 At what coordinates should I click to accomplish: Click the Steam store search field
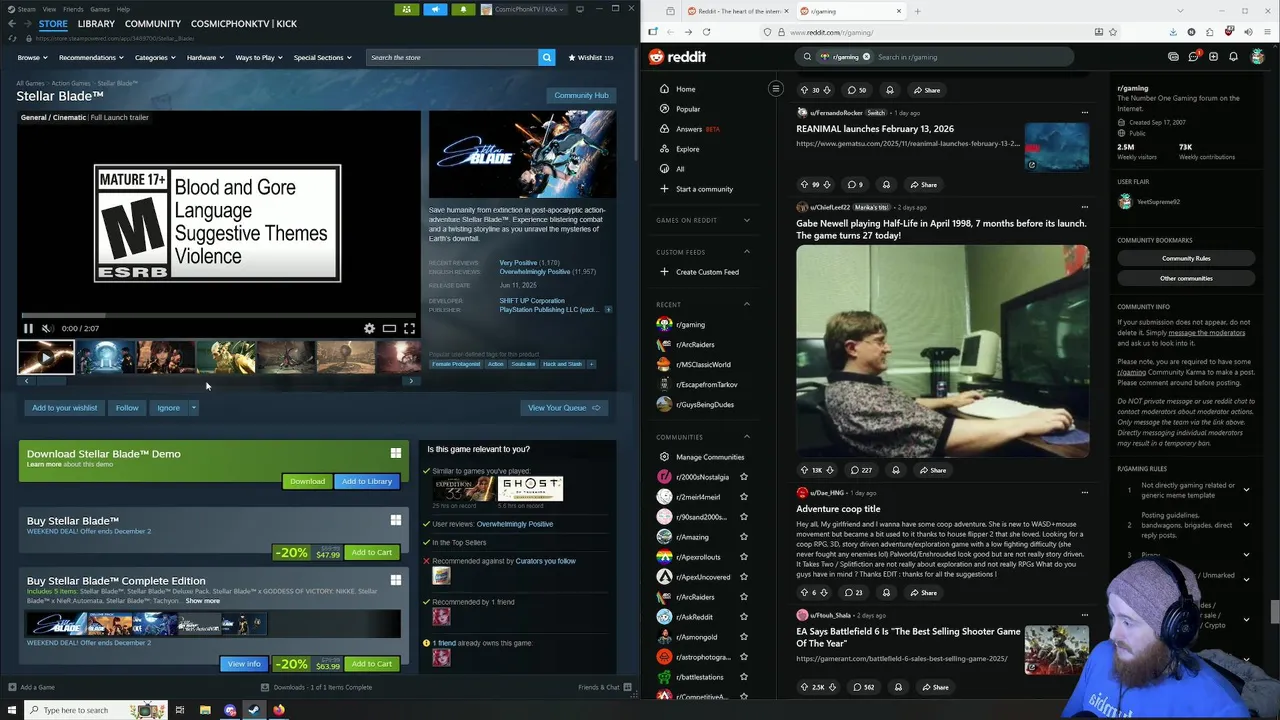pyautogui.click(x=452, y=57)
